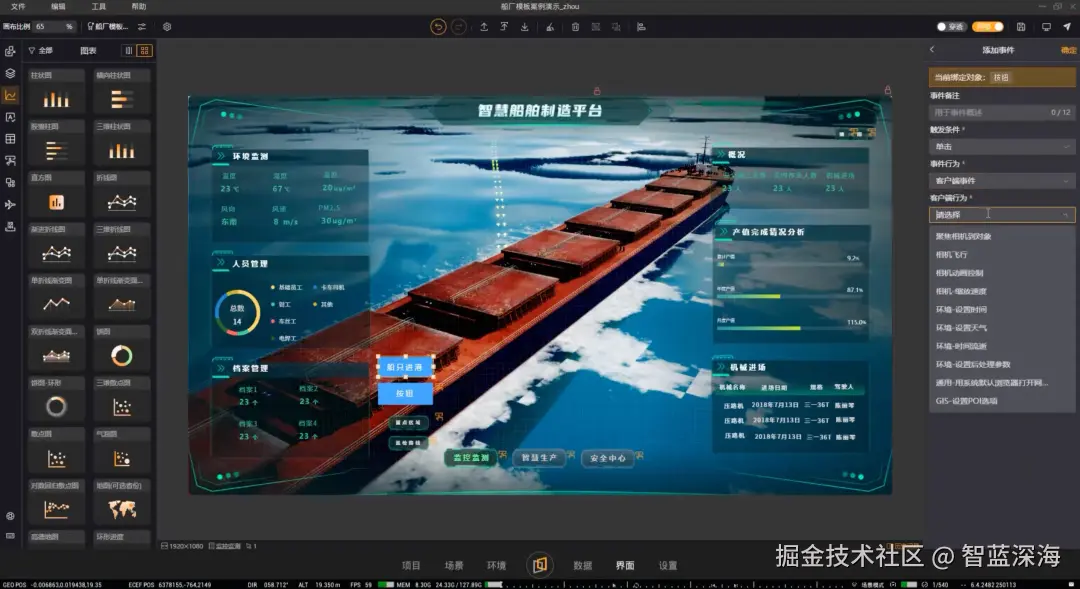Click the undo arrow in the toolbar
The width and height of the screenshot is (1080, 589).
coord(438,27)
